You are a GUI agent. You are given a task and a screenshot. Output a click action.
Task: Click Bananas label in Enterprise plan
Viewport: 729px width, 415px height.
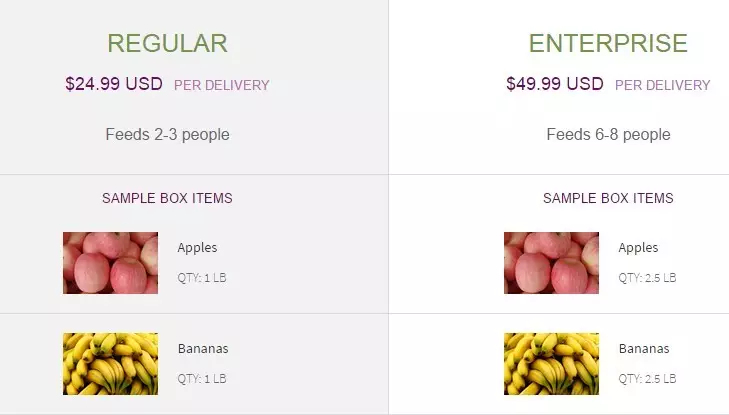click(644, 349)
